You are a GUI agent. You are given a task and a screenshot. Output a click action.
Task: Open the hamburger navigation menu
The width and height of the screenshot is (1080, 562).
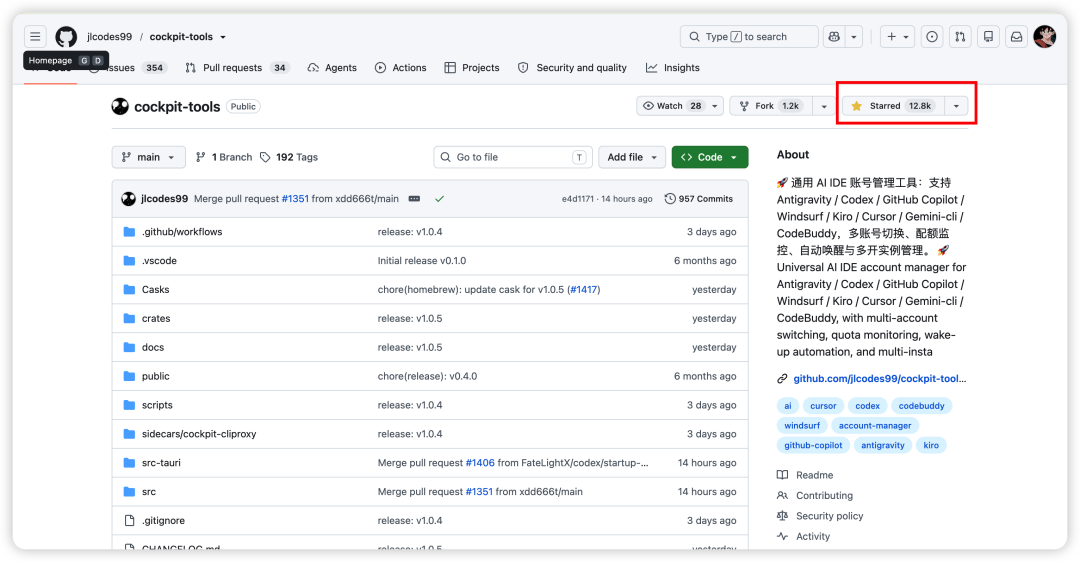(35, 37)
